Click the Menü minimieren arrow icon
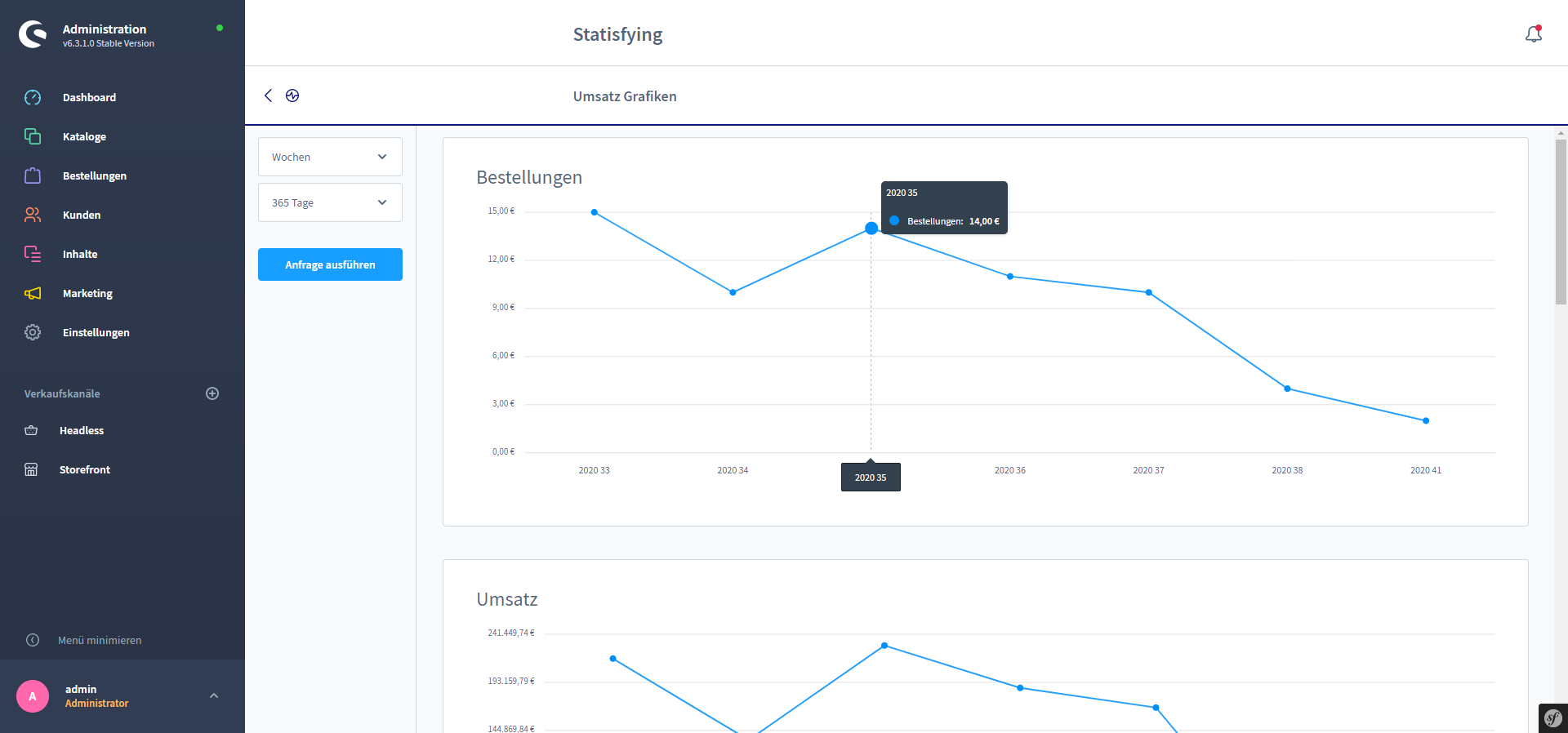Image resolution: width=1568 pixels, height=733 pixels. 33,640
